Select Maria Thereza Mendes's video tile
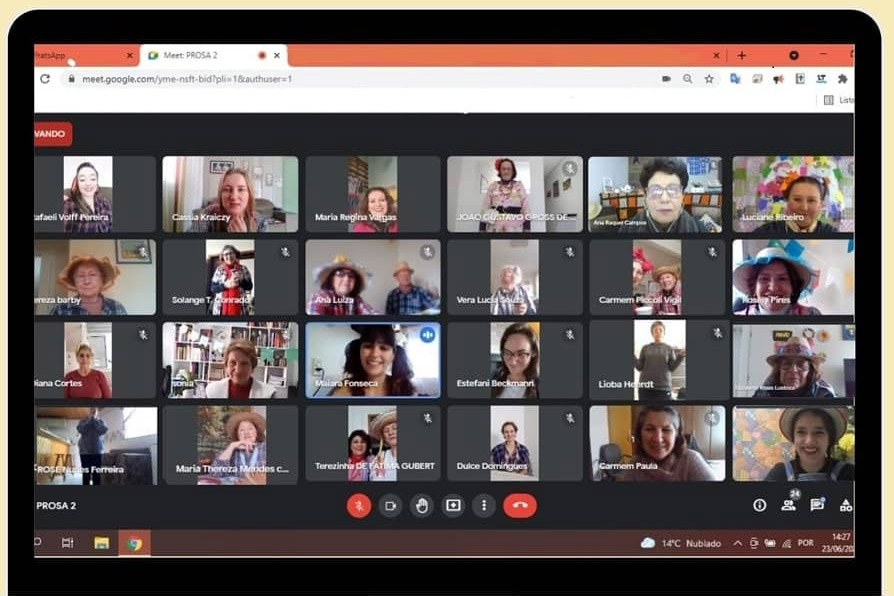The height and width of the screenshot is (596, 894). coord(230,445)
